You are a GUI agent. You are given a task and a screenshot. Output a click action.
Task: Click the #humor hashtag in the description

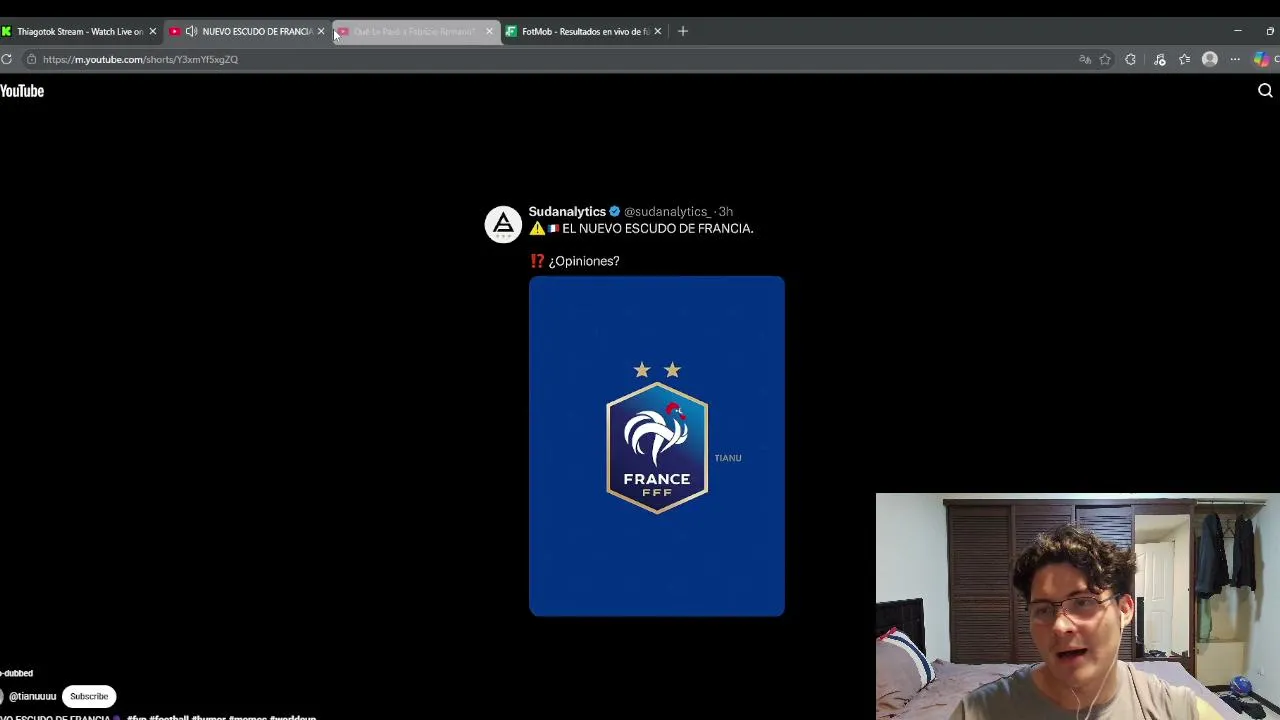[208, 717]
